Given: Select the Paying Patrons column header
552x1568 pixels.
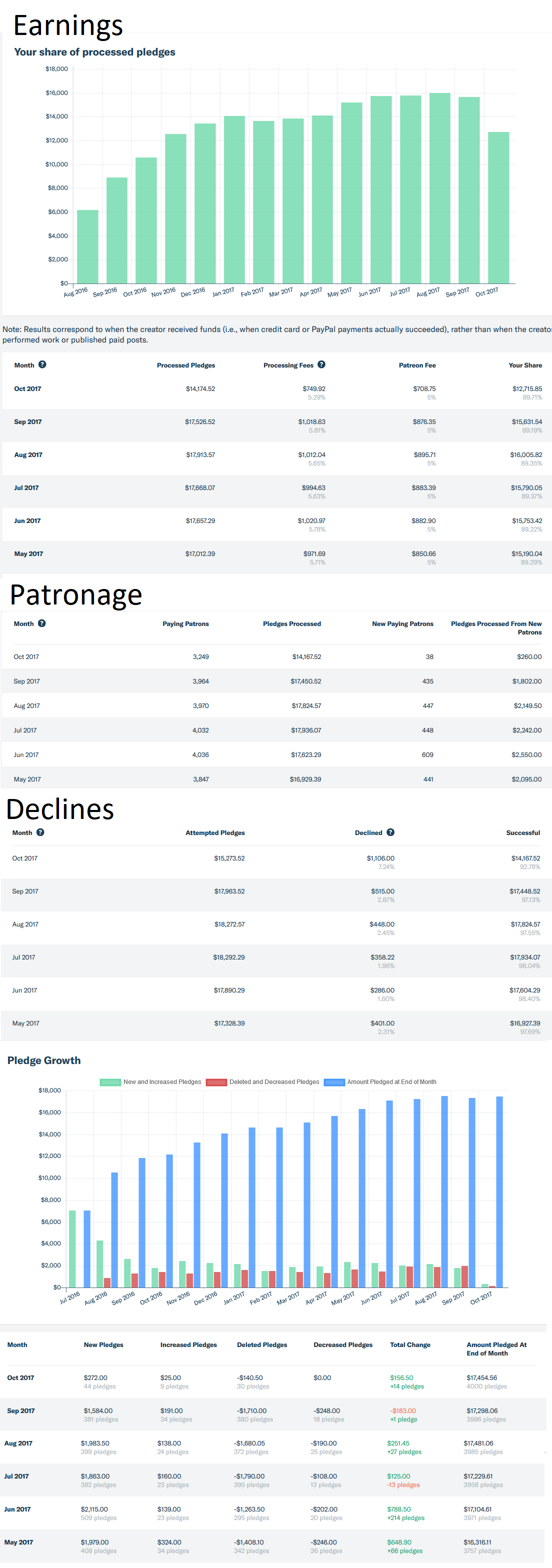Looking at the screenshot, I should [x=185, y=624].
